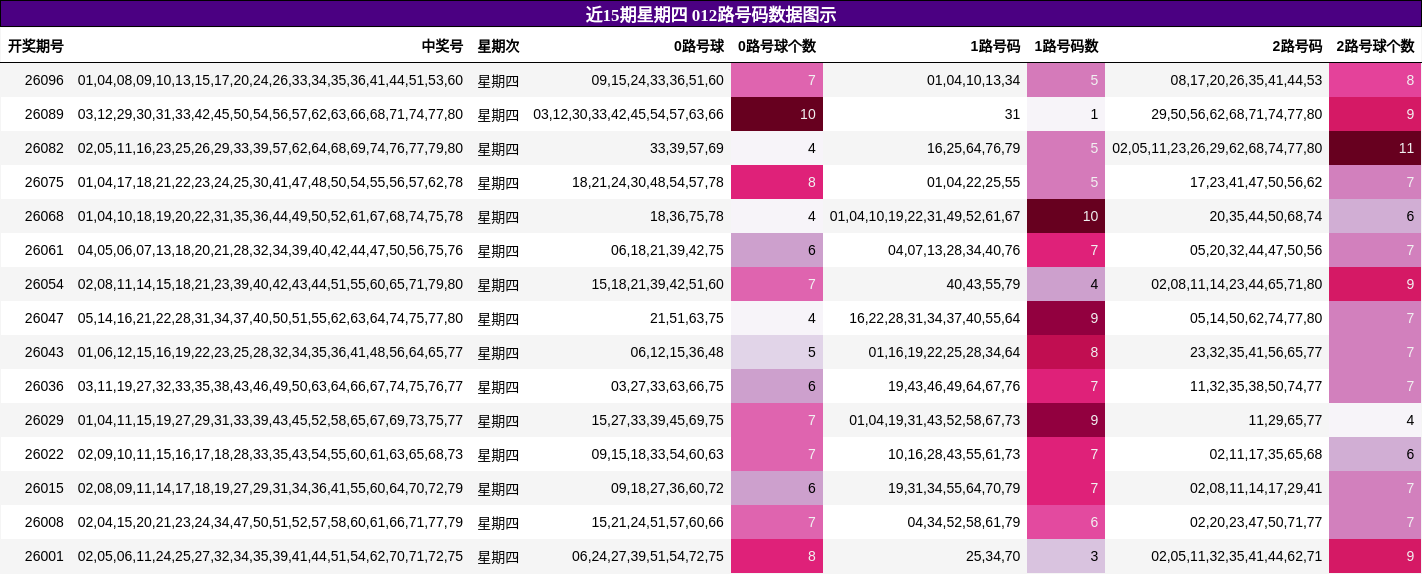Select issue number 26096 in first row
1422x574 pixels.
coord(44,80)
